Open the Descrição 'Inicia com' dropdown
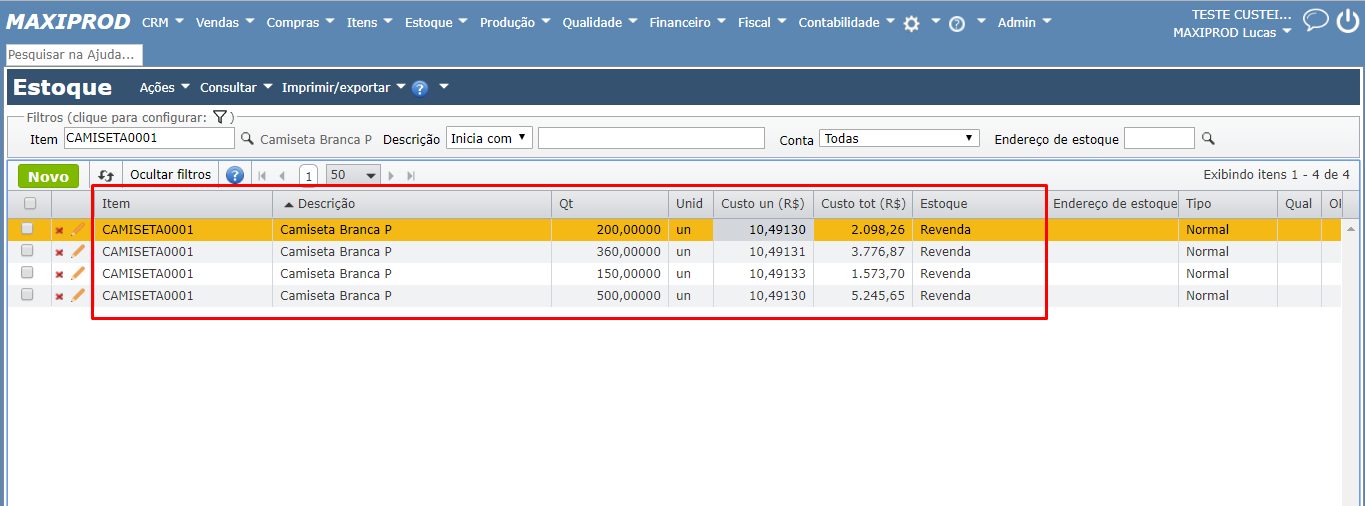Image resolution: width=1365 pixels, height=506 pixels. 489,138
